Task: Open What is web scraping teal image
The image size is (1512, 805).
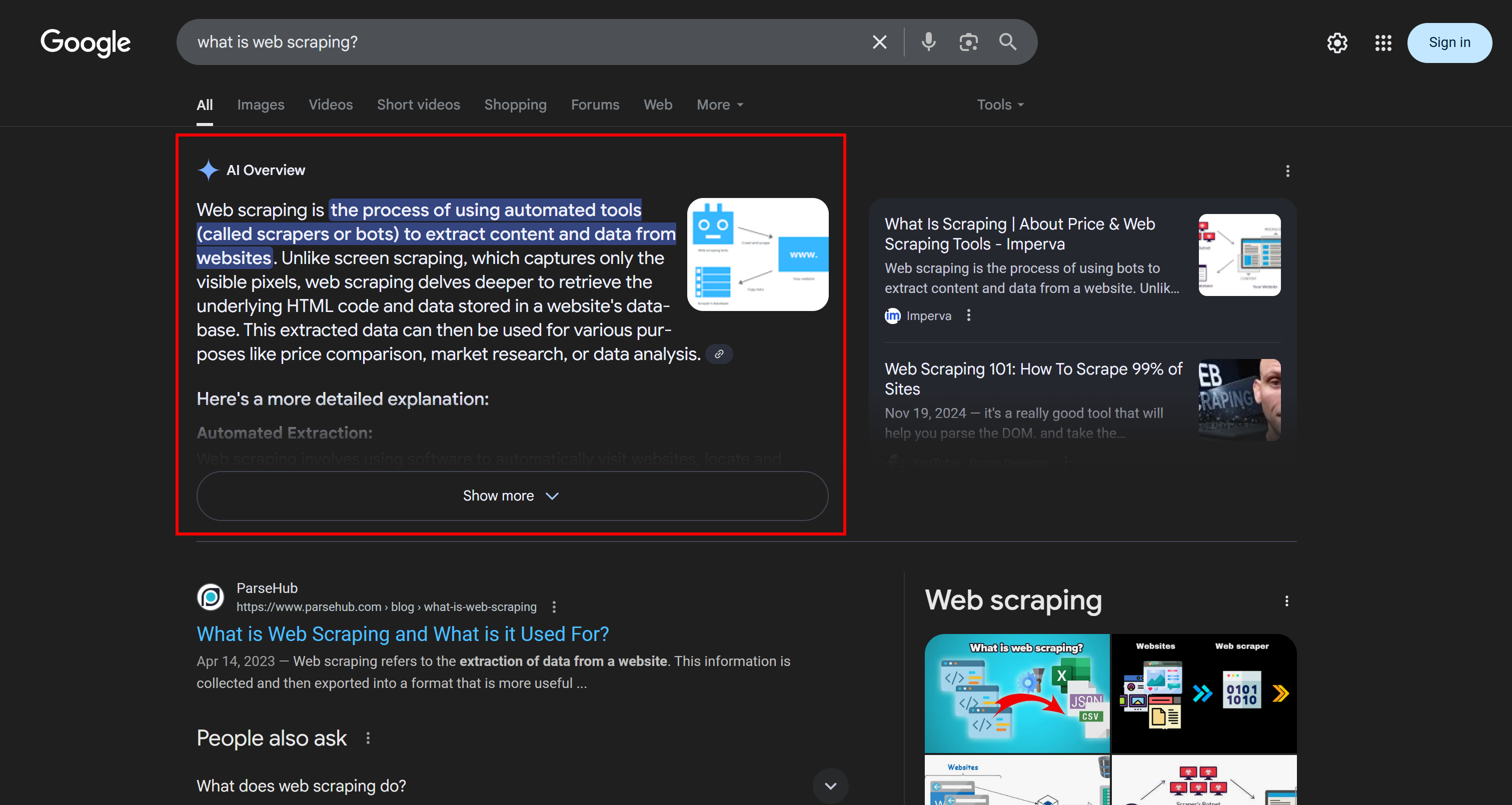Action: click(1017, 693)
